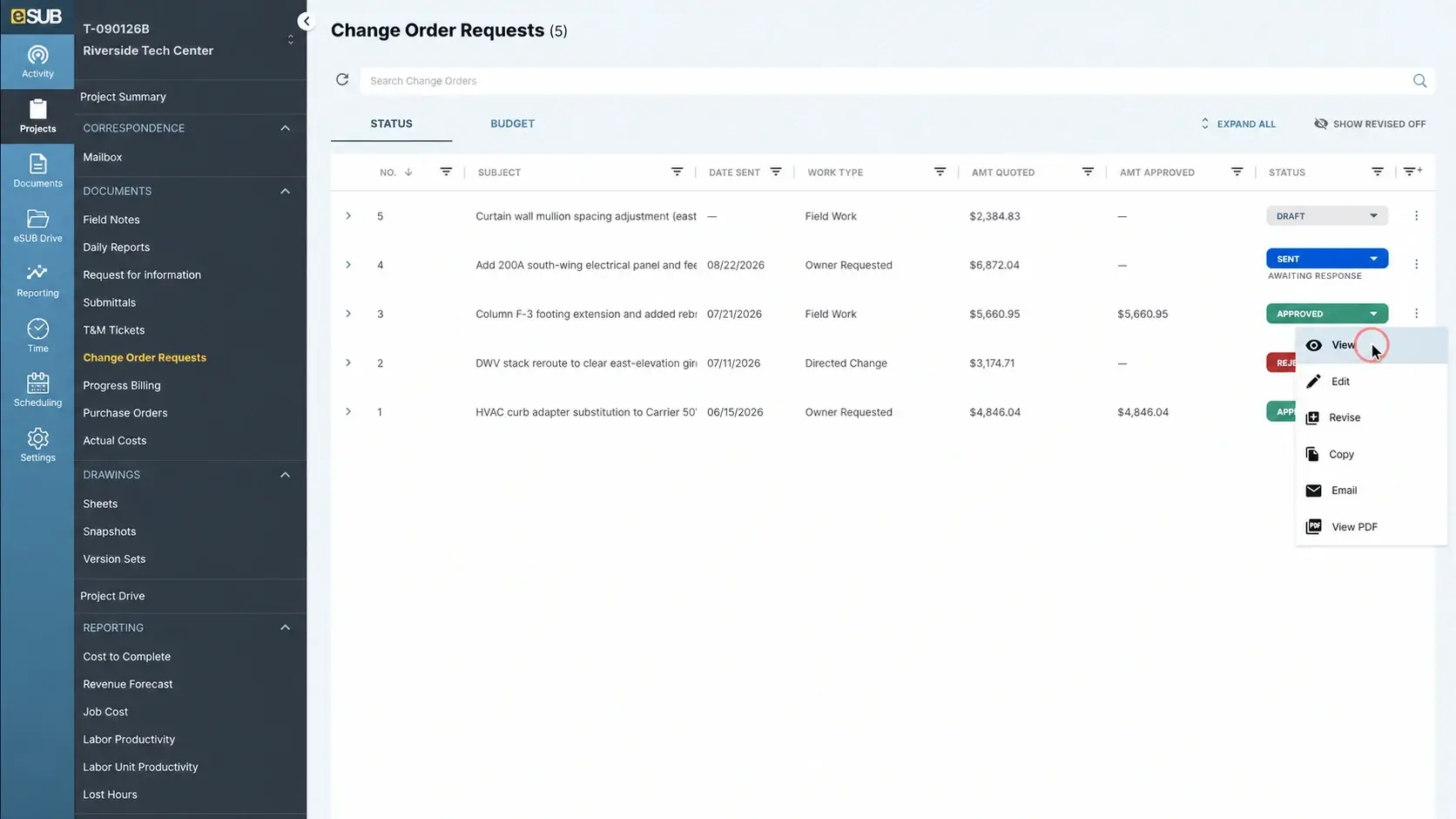Filter the NO. column
This screenshot has height=819, width=1456.
coord(446,172)
